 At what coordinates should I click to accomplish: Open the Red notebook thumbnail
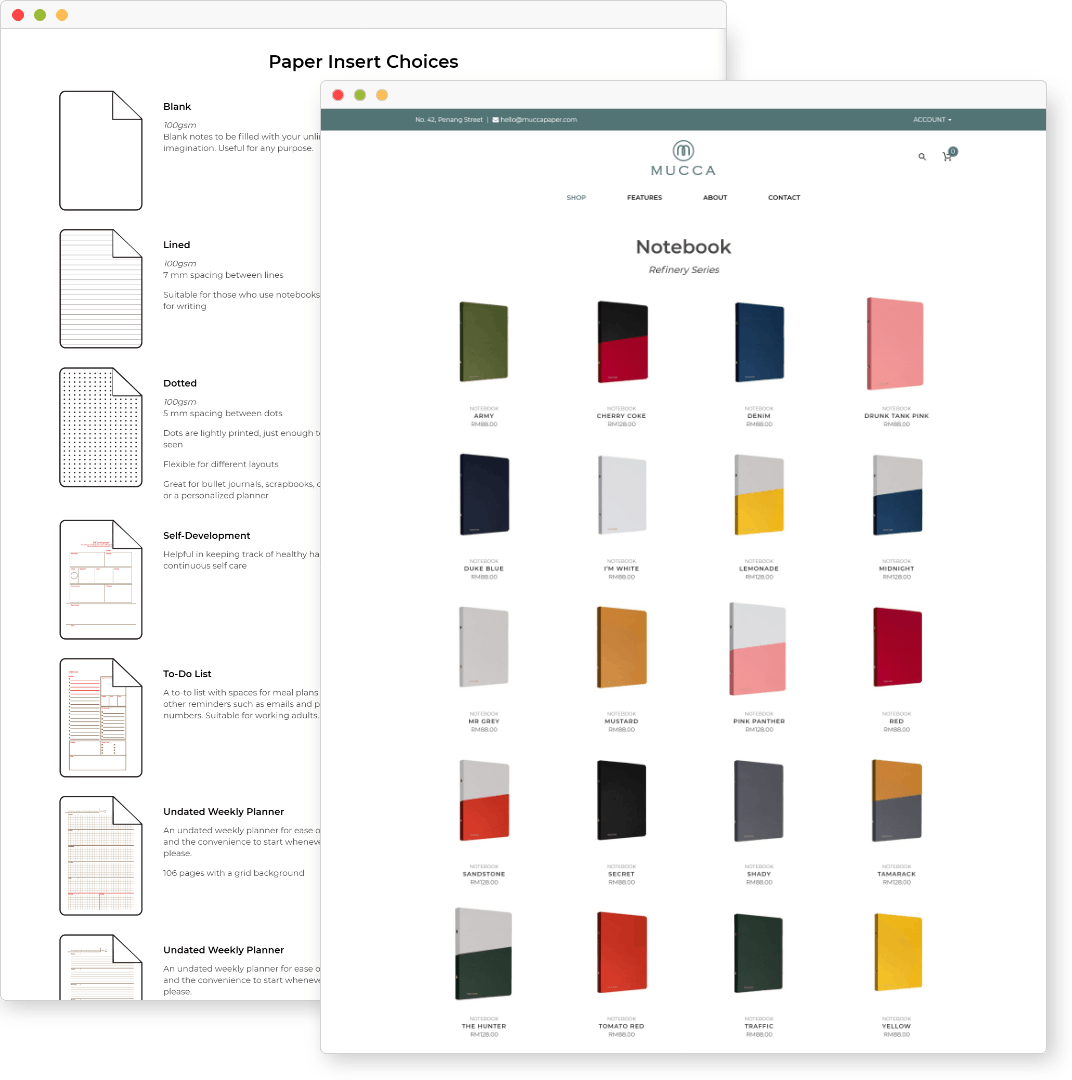point(897,647)
